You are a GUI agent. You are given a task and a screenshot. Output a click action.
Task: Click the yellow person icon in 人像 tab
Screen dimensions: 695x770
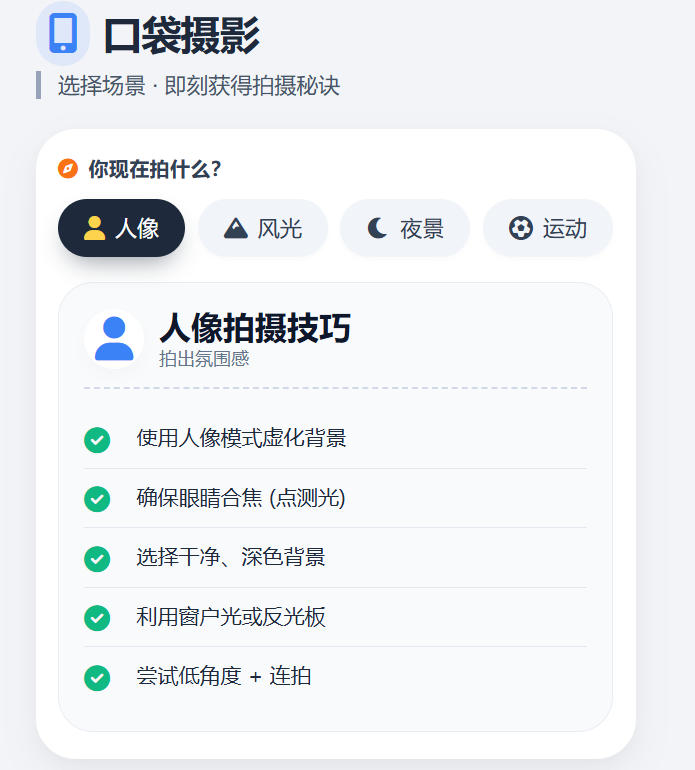pyautogui.click(x=94, y=229)
